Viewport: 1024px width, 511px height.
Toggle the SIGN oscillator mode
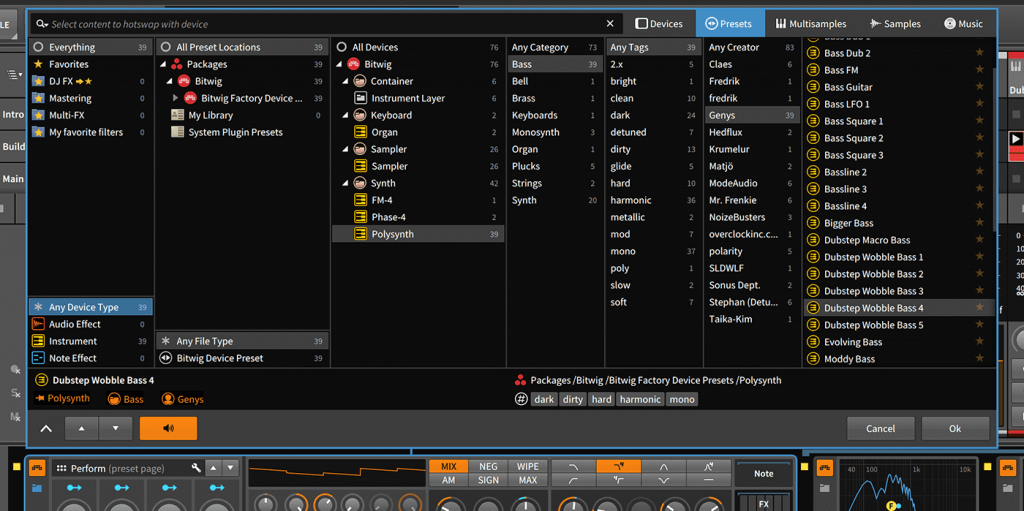pyautogui.click(x=488, y=480)
